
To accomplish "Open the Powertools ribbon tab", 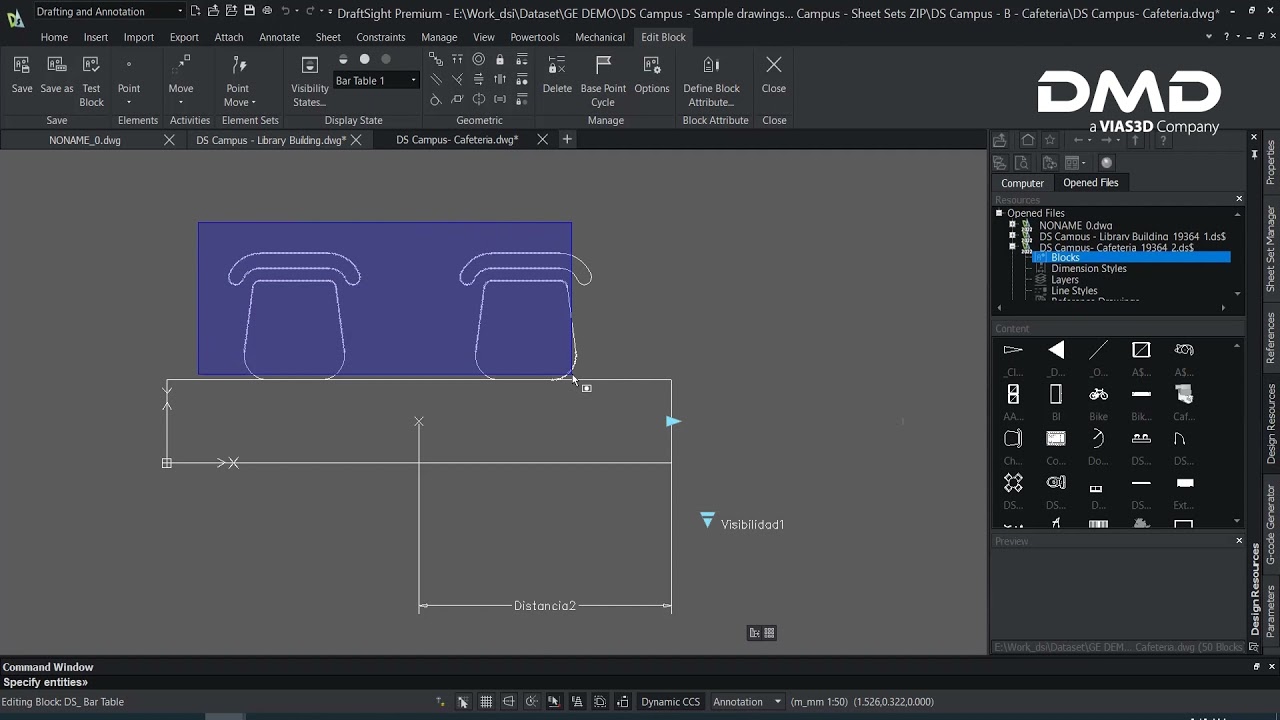I will [535, 37].
